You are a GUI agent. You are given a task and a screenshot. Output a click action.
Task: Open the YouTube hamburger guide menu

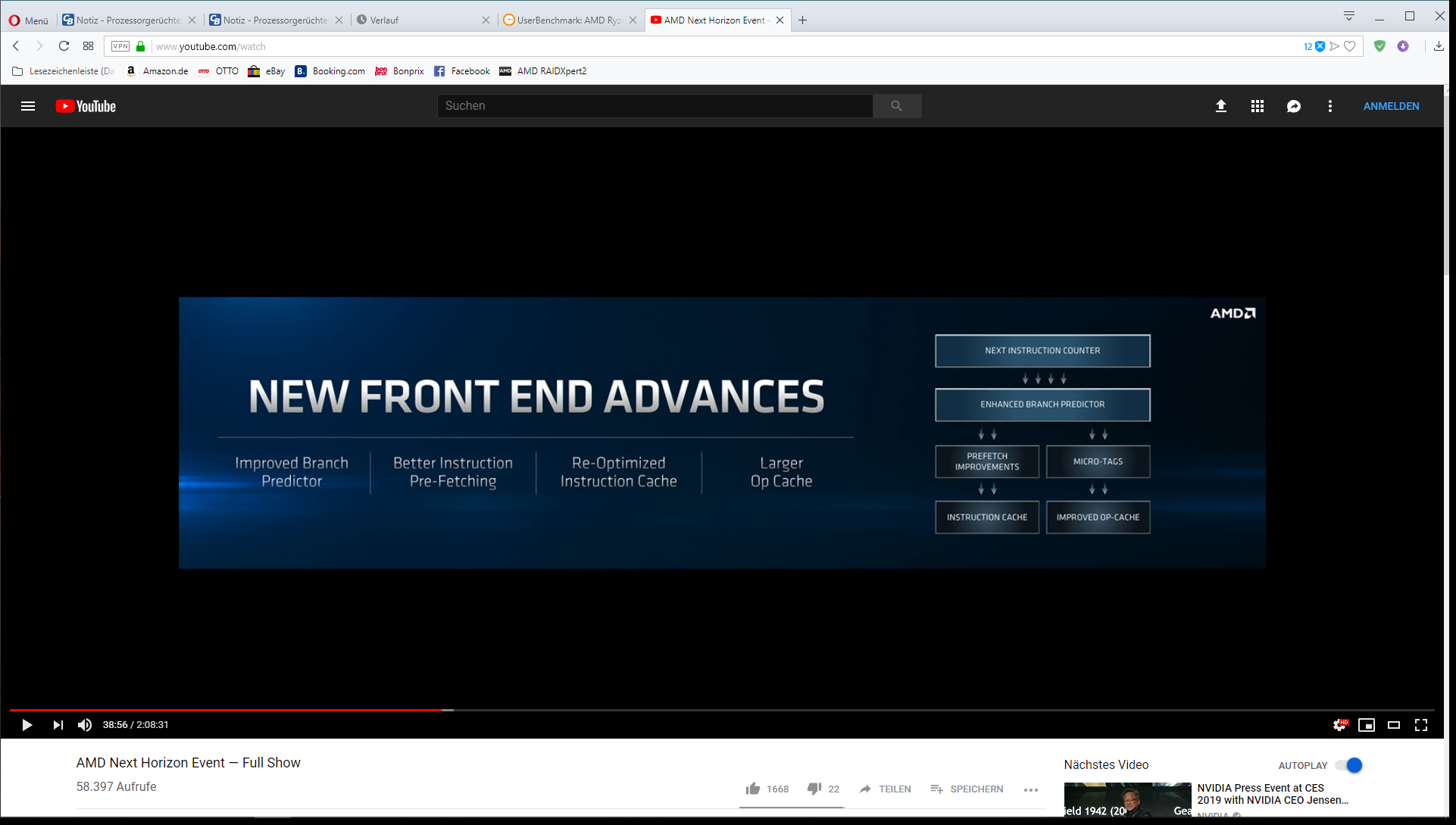click(28, 106)
